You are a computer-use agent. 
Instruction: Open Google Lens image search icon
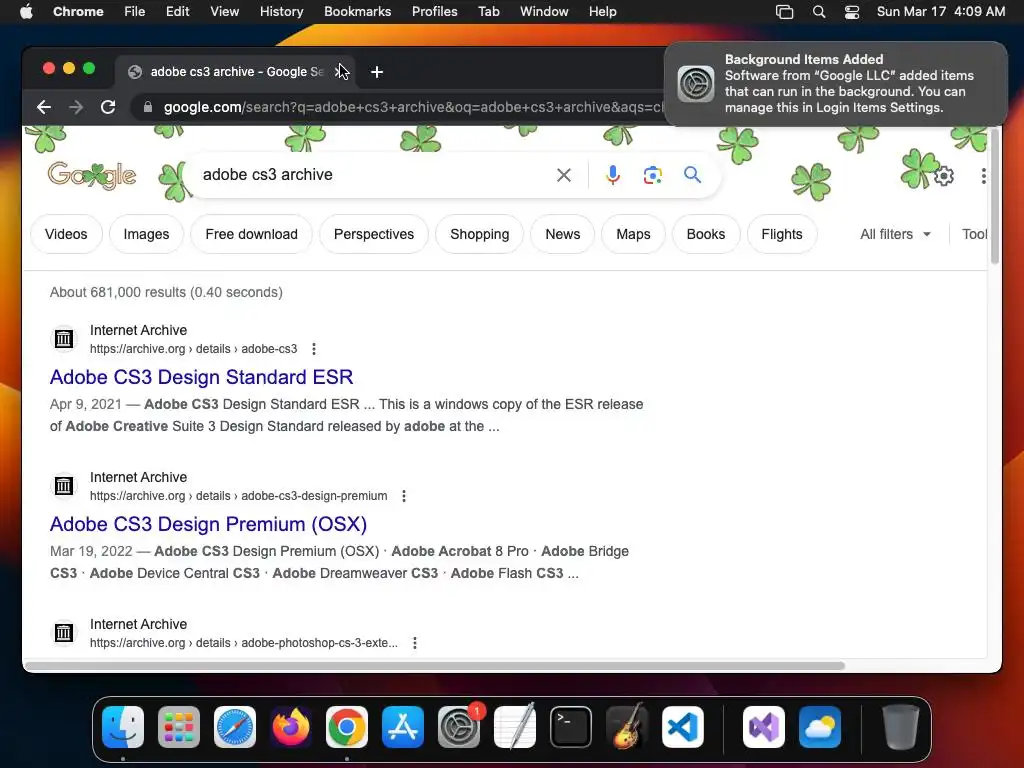pyautogui.click(x=652, y=175)
